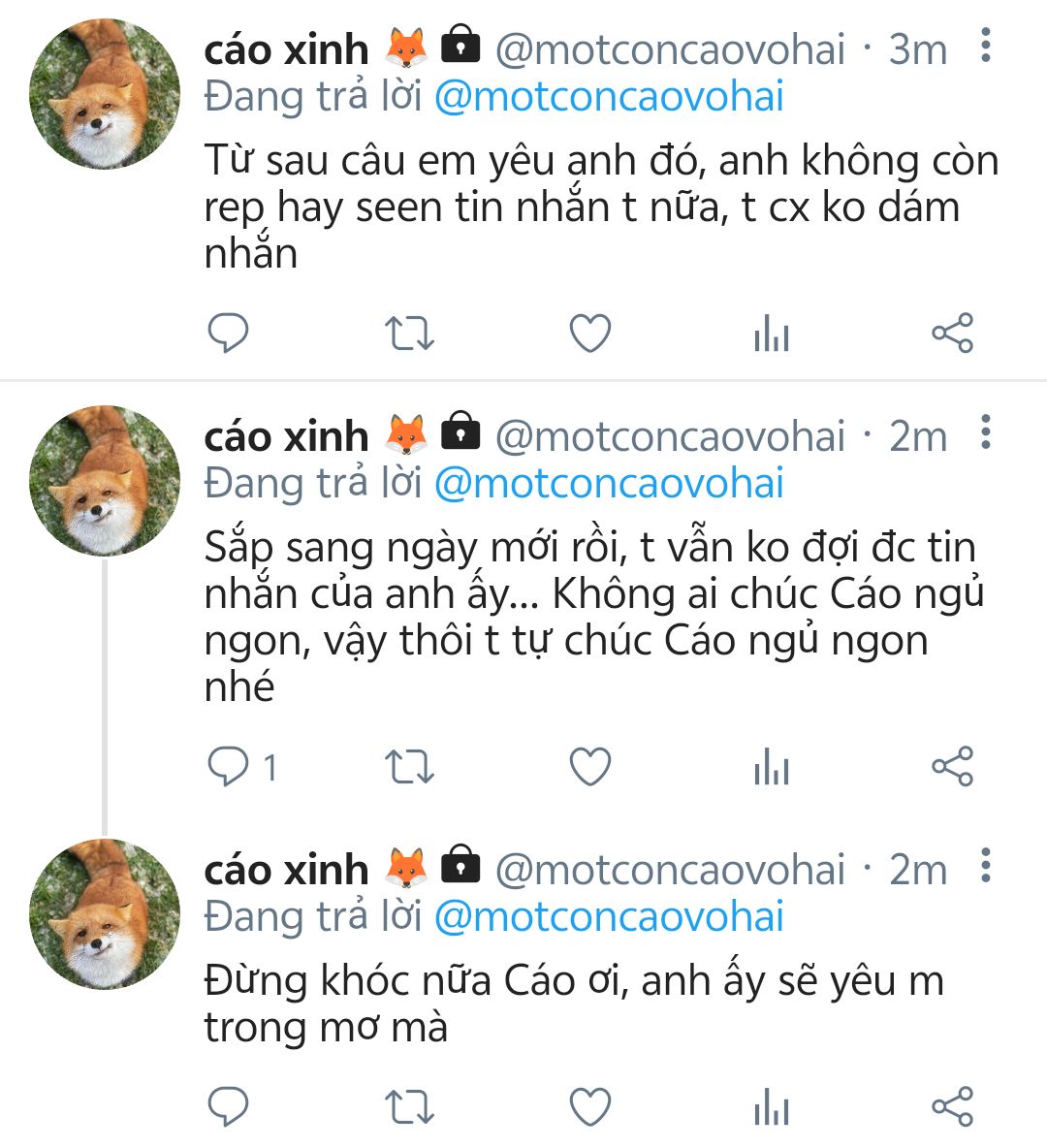This screenshot has width=1047, height=1148.
Task: Reply to the 'Đừng khóc nữa' tweet
Action: click(229, 1106)
